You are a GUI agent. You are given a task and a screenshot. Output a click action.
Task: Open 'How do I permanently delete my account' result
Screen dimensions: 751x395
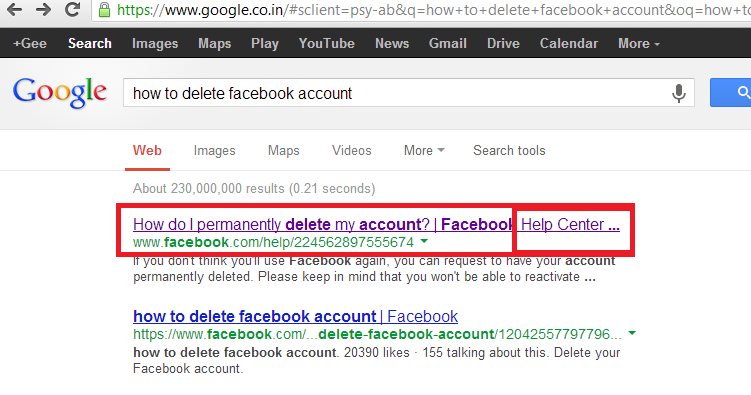pos(376,224)
